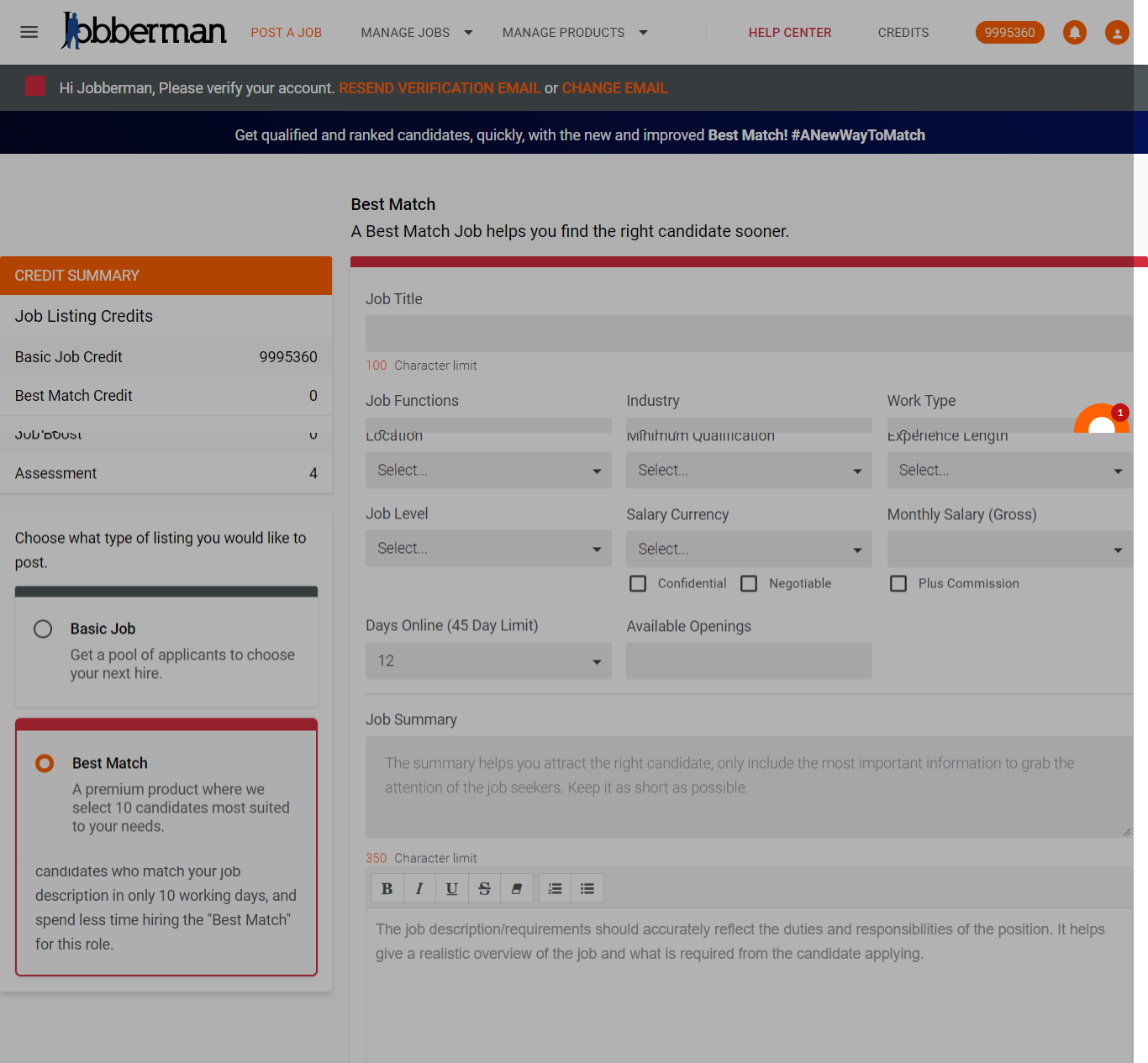Open the Minimum Qualification select dropdown

pyautogui.click(x=749, y=471)
